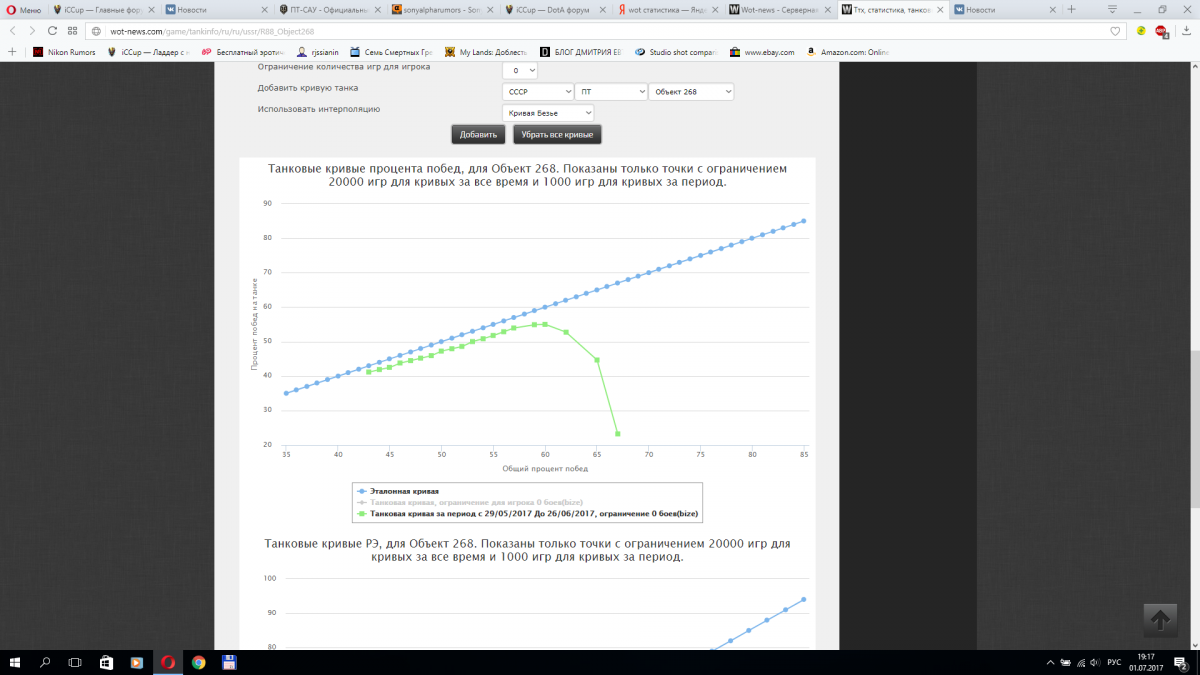The width and height of the screenshot is (1200, 675).
Task: Switch to the iCCup Главные форумы tab
Action: click(105, 9)
